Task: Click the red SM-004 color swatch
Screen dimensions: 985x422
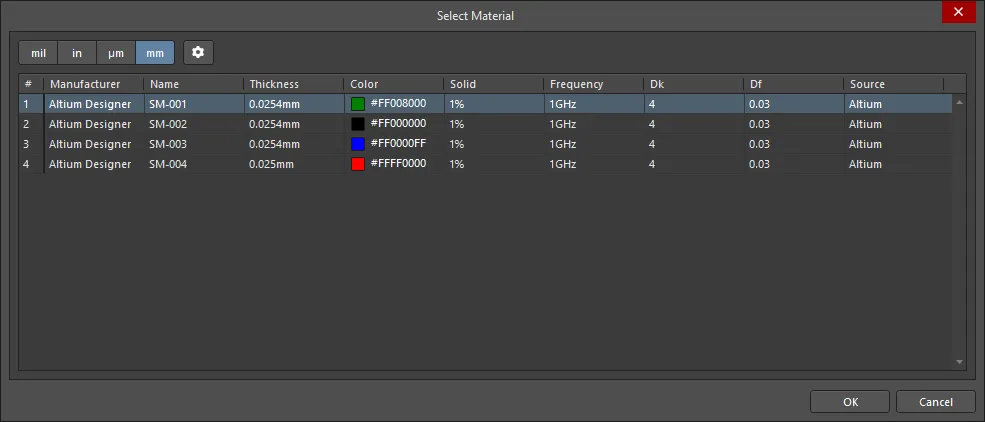Action: (x=358, y=165)
